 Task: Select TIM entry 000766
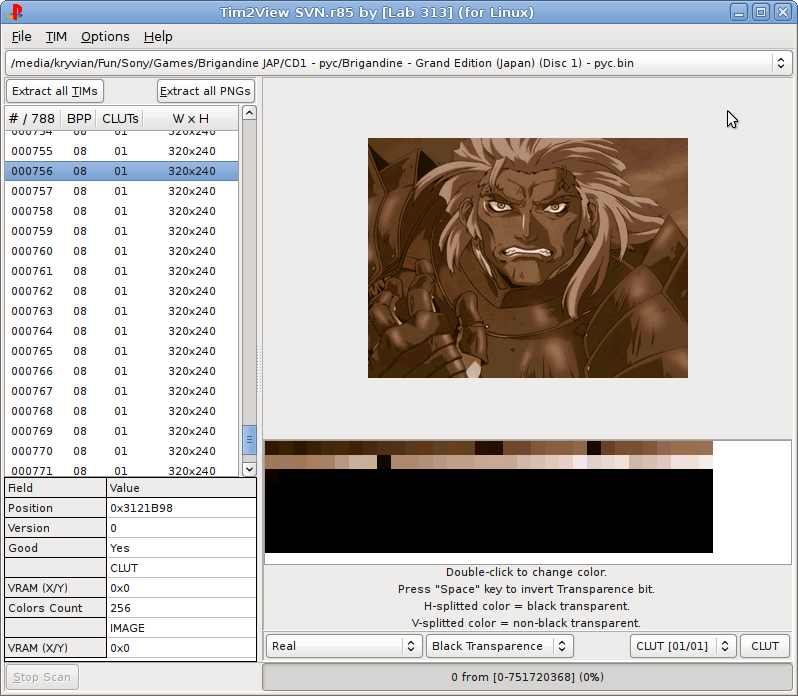tap(122, 371)
